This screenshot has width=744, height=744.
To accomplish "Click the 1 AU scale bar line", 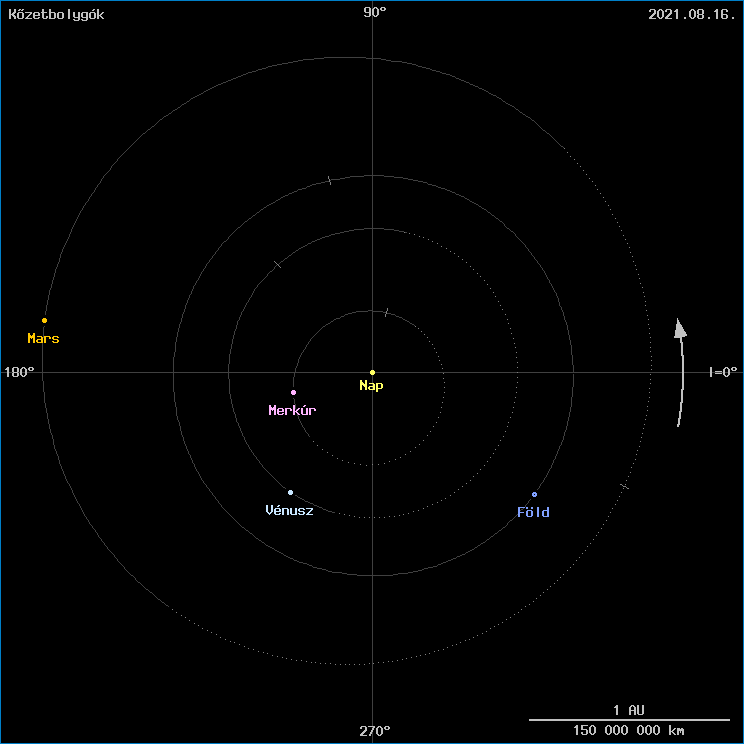I will pyautogui.click(x=629, y=720).
